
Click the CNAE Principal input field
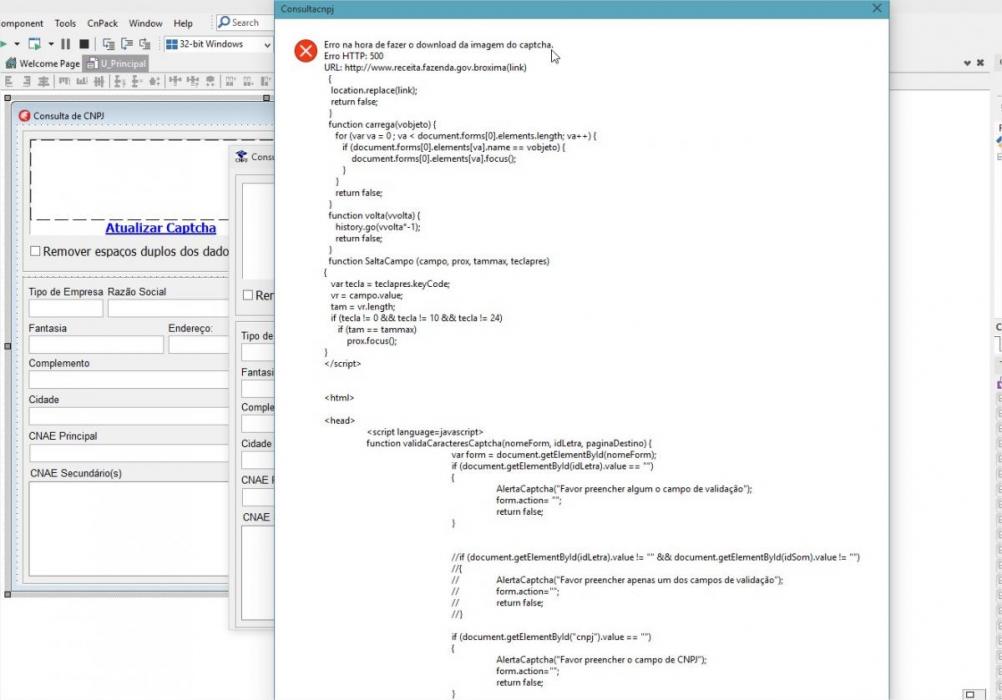coord(128,453)
